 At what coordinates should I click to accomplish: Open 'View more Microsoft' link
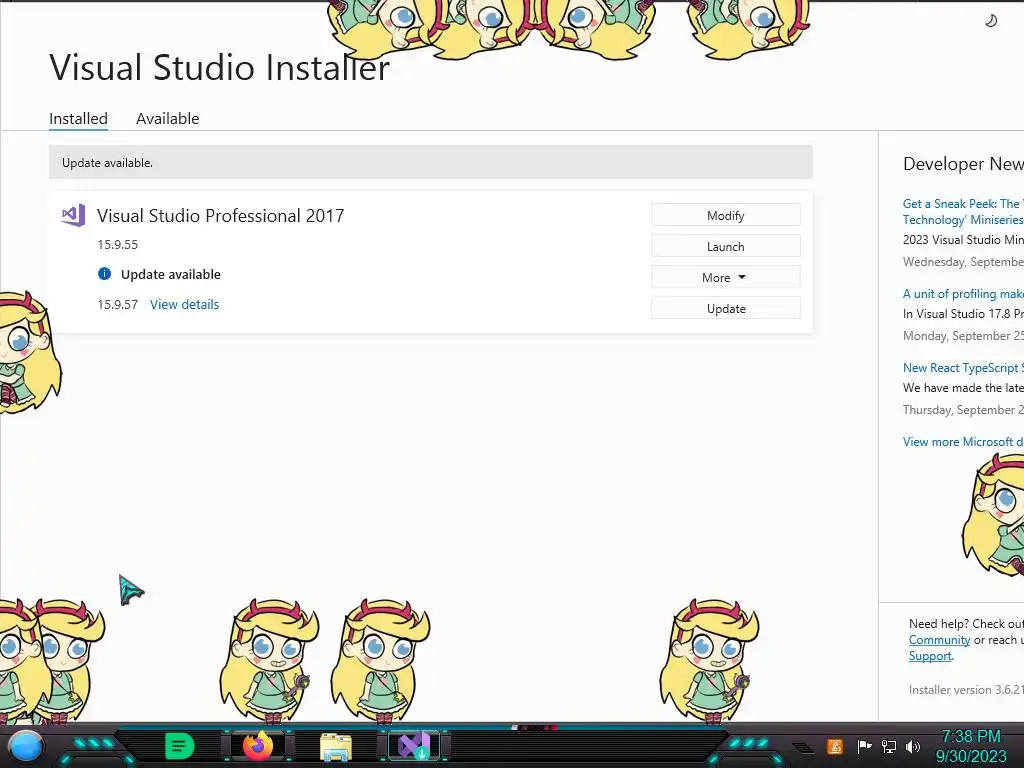963,441
